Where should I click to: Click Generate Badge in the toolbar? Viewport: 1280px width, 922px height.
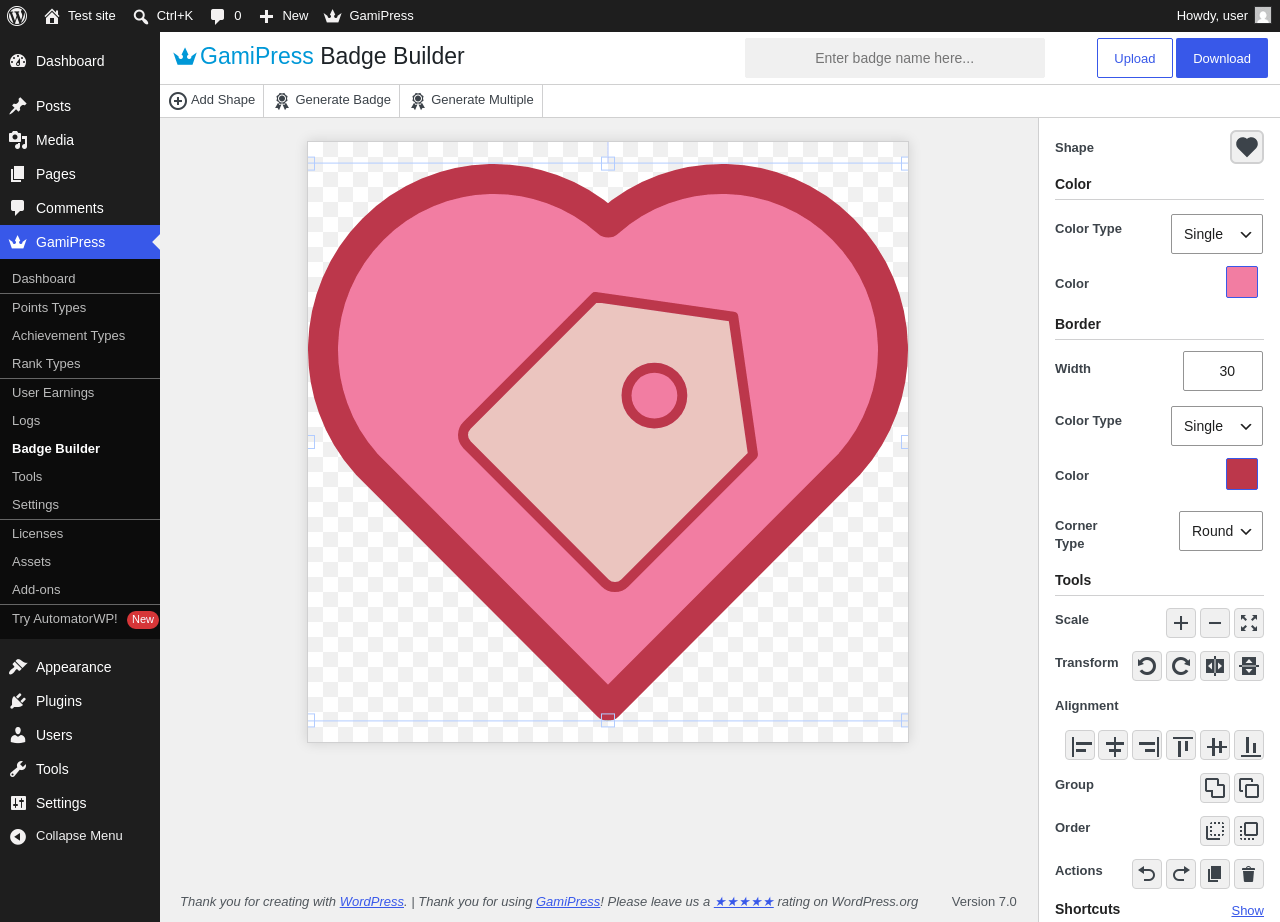pyautogui.click(x=332, y=100)
